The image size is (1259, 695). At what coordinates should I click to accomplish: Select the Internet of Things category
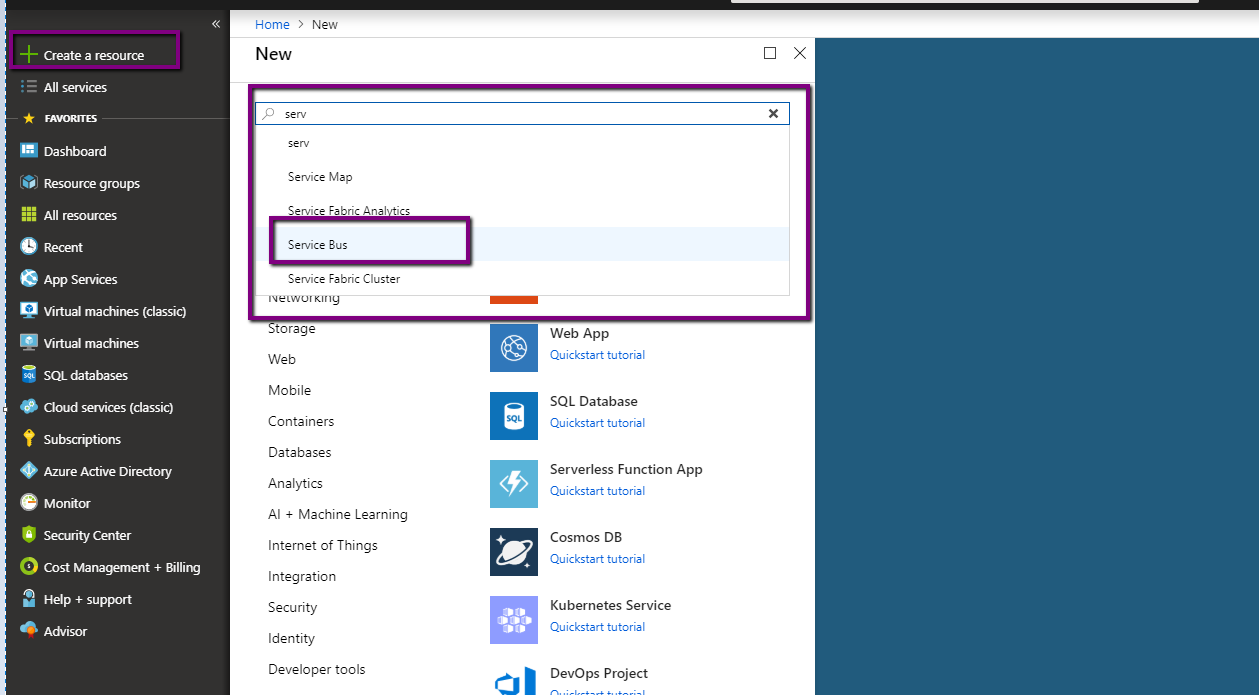[x=323, y=545]
